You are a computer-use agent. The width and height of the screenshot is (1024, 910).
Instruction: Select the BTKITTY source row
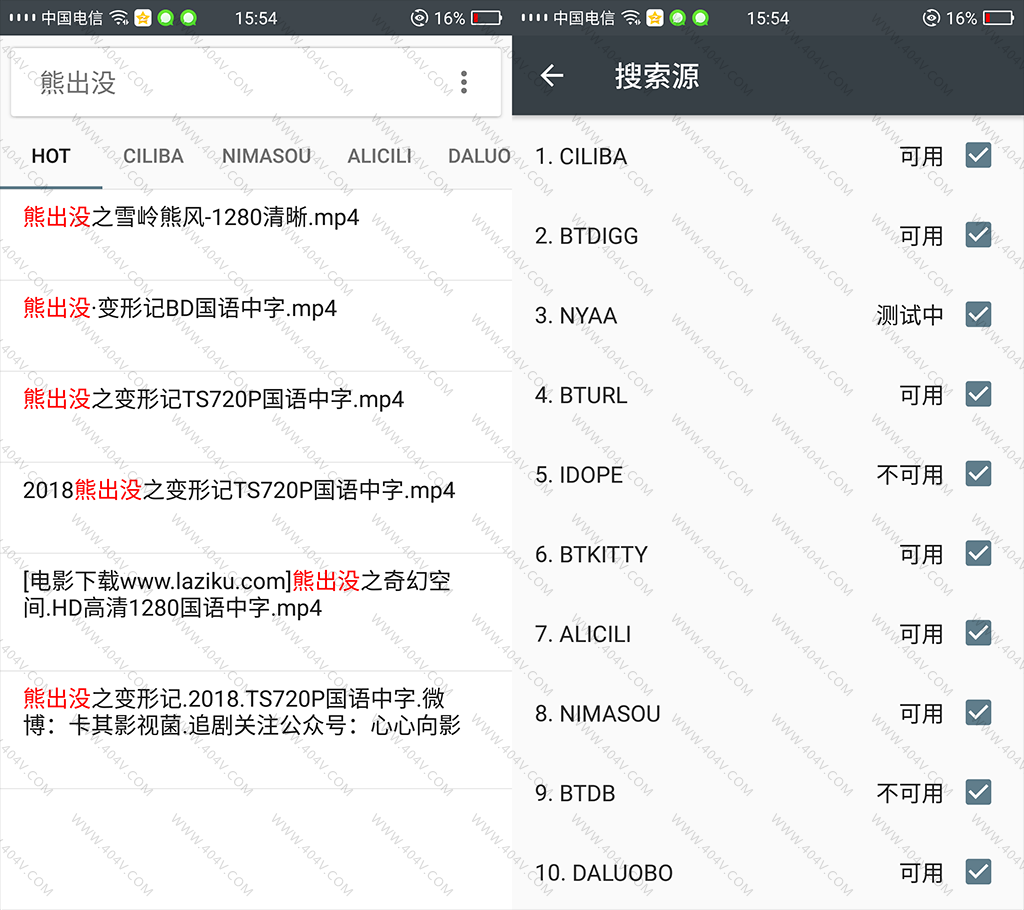pyautogui.click(x=700, y=554)
